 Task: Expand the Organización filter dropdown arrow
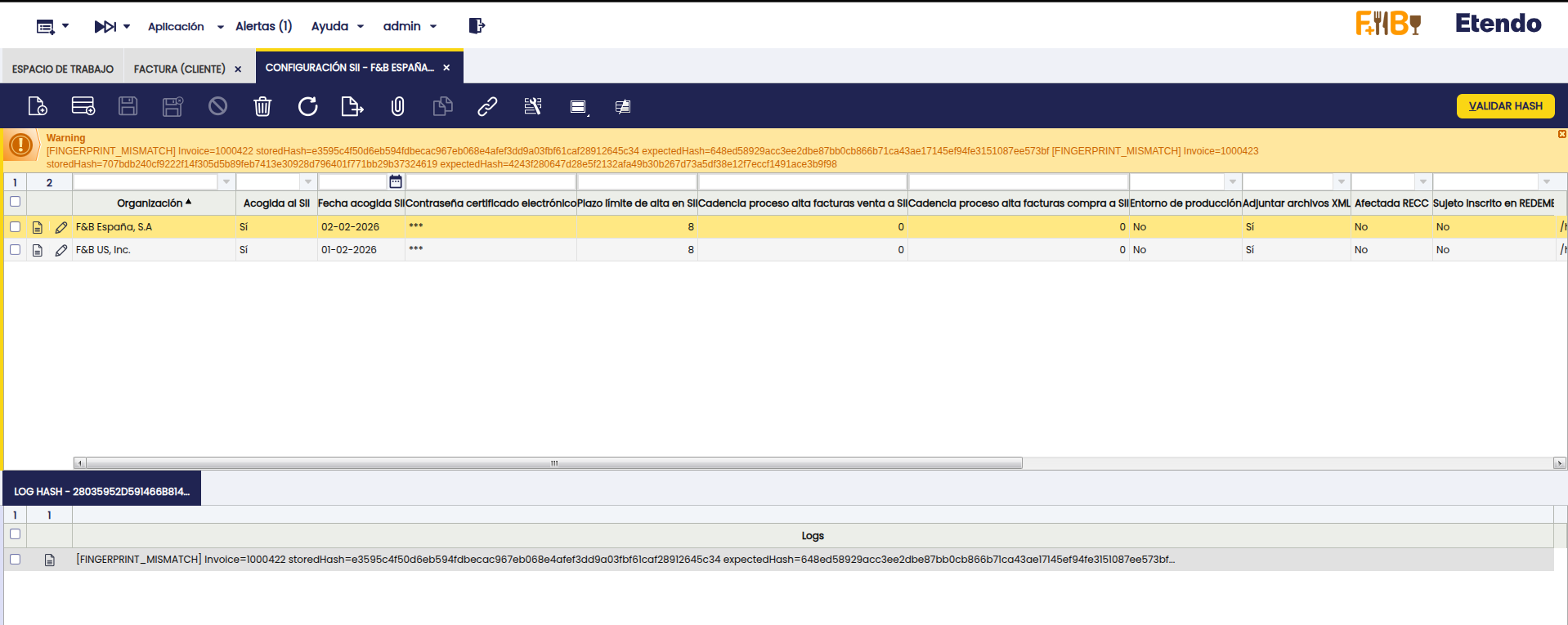226,181
